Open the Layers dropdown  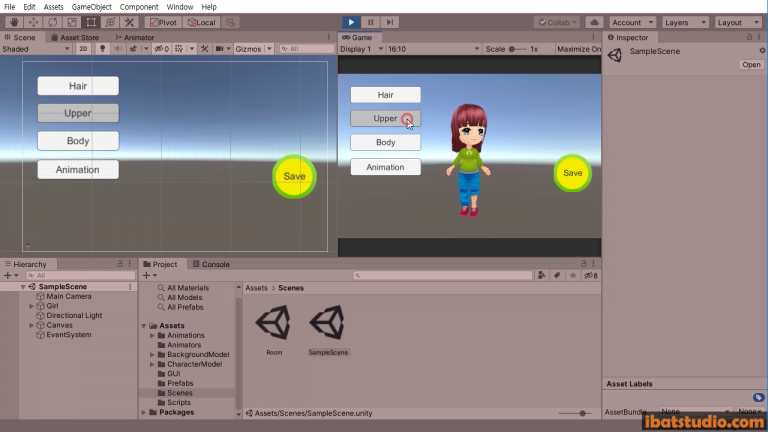pos(683,22)
